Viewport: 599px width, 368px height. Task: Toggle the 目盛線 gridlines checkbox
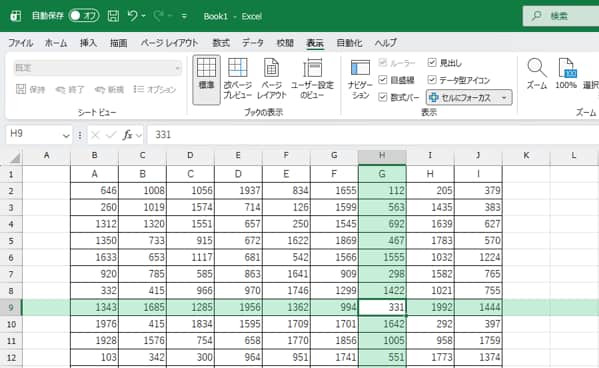tap(382, 79)
